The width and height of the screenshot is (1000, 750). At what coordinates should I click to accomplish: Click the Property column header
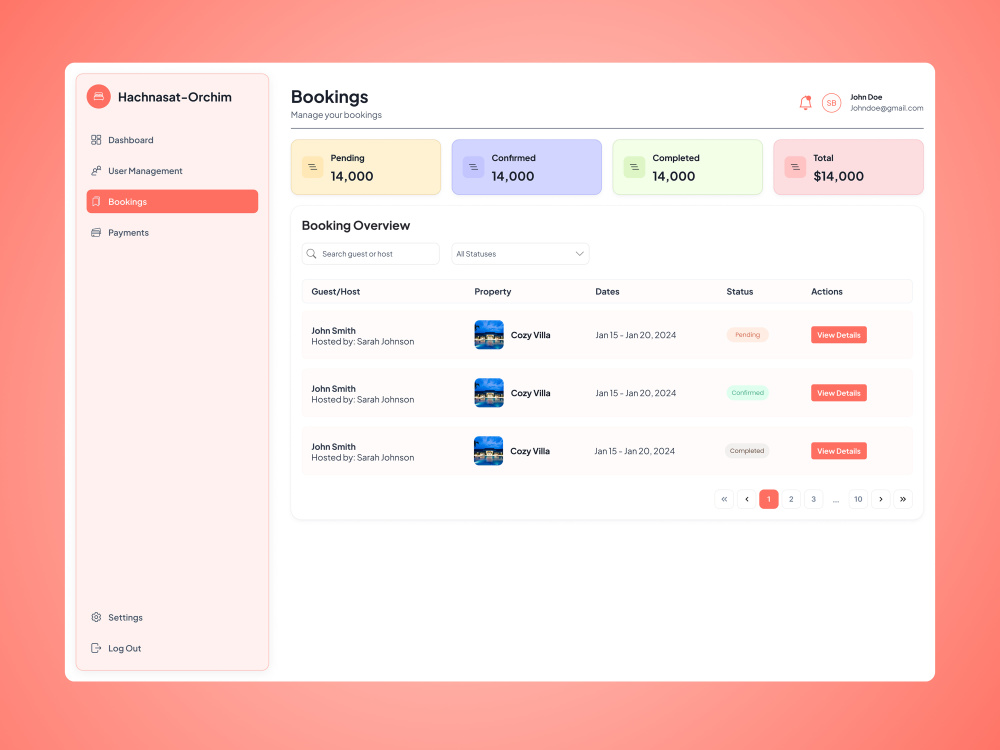pos(492,291)
